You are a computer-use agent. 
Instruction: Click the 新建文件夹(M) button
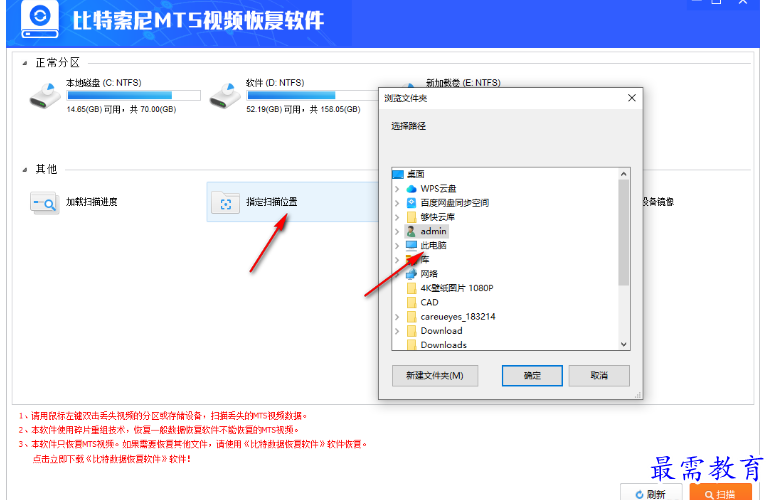(435, 375)
